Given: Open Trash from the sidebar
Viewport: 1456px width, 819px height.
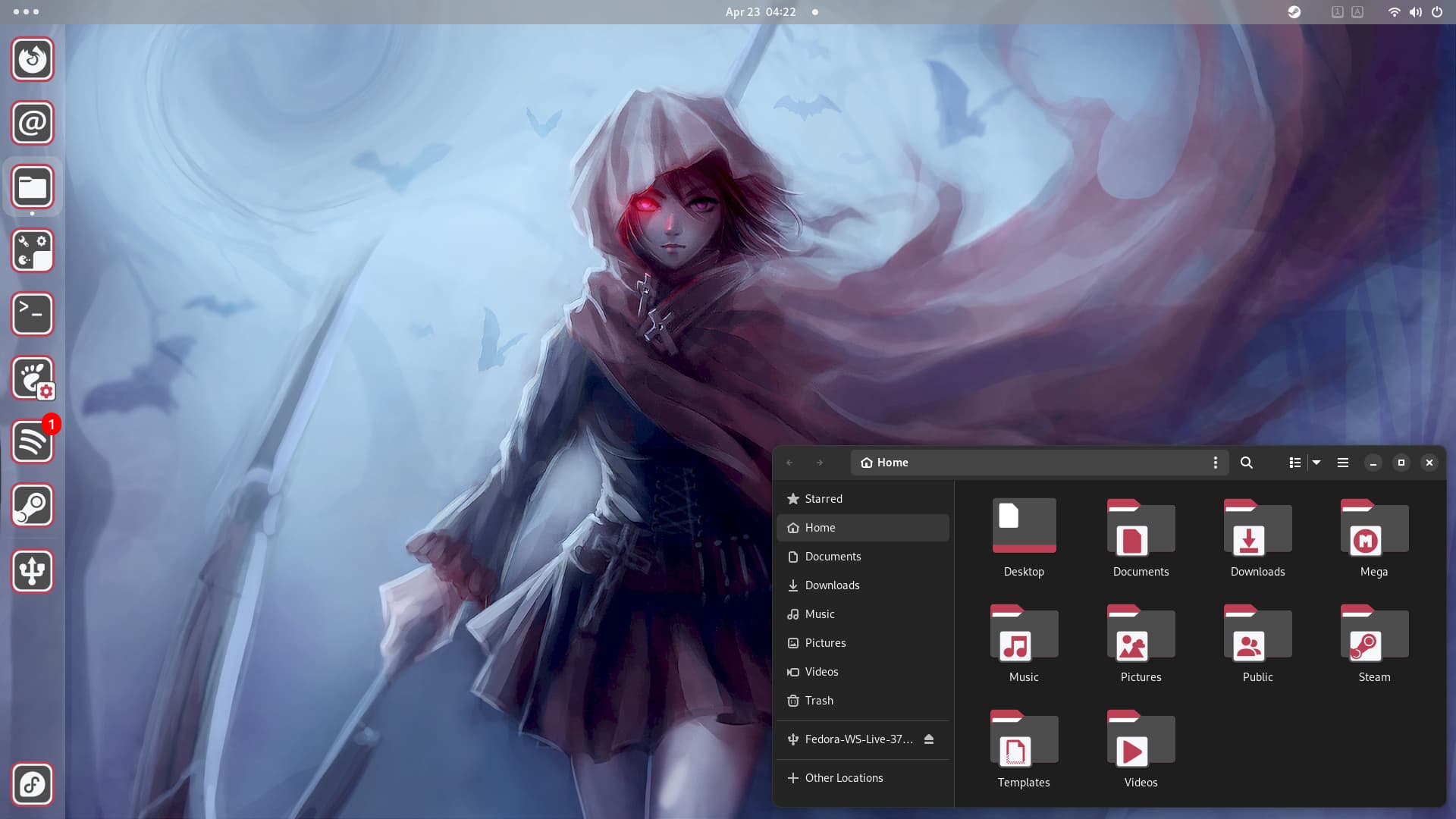Looking at the screenshot, I should [x=818, y=701].
